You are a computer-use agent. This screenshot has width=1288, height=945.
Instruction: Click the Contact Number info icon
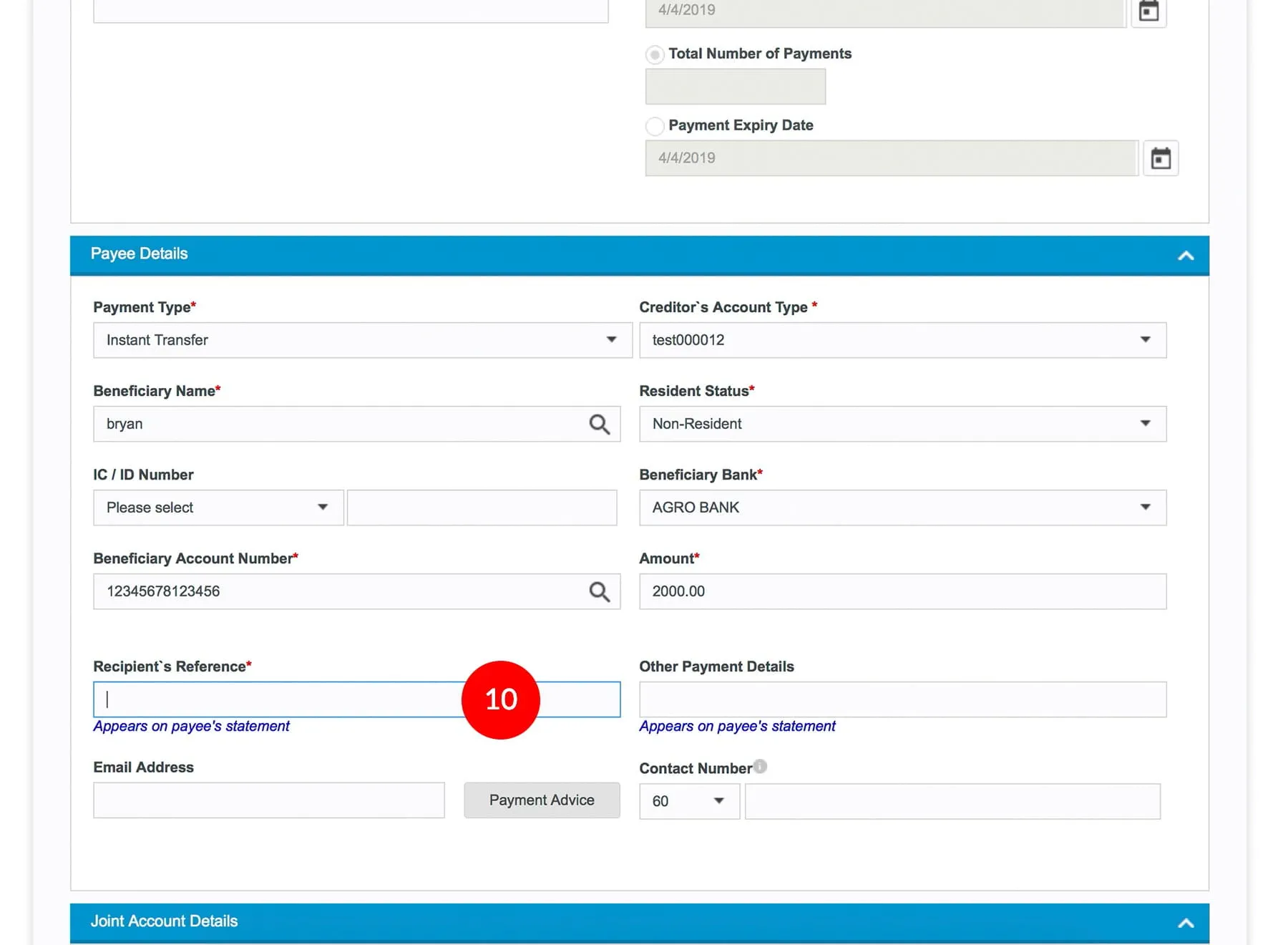coord(760,767)
